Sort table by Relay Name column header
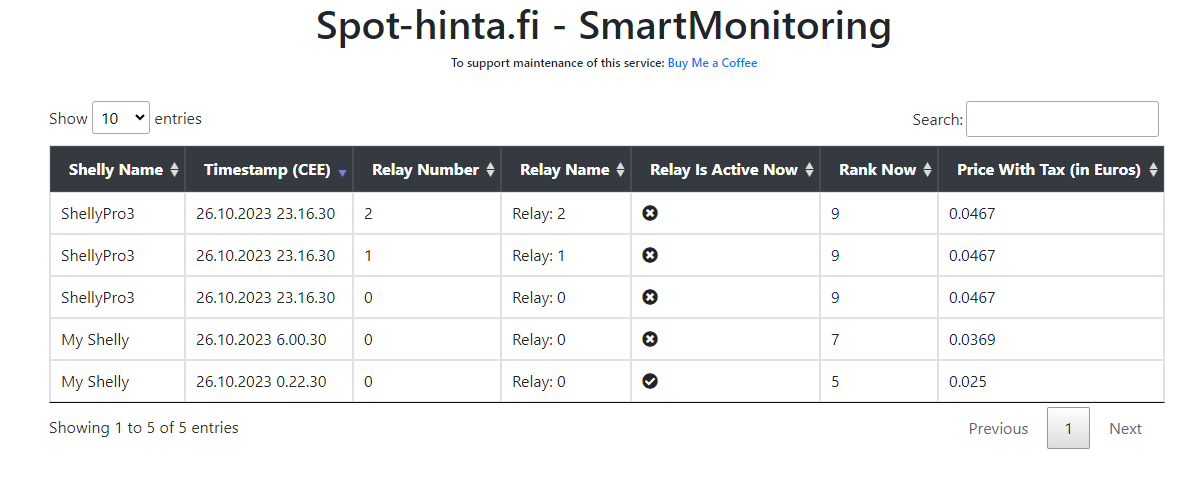Viewport: 1200px width, 492px height. pyautogui.click(x=564, y=170)
